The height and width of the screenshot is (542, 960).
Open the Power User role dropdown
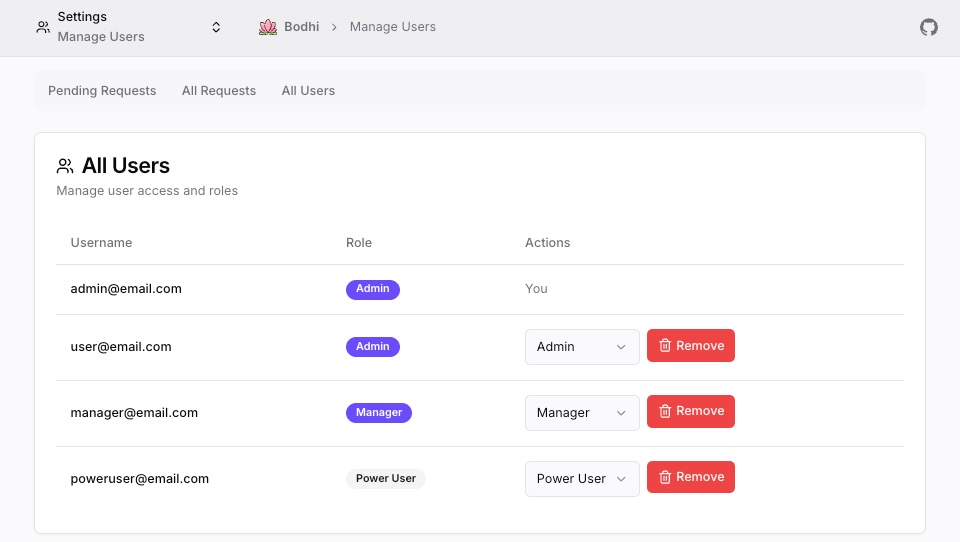(x=581, y=479)
